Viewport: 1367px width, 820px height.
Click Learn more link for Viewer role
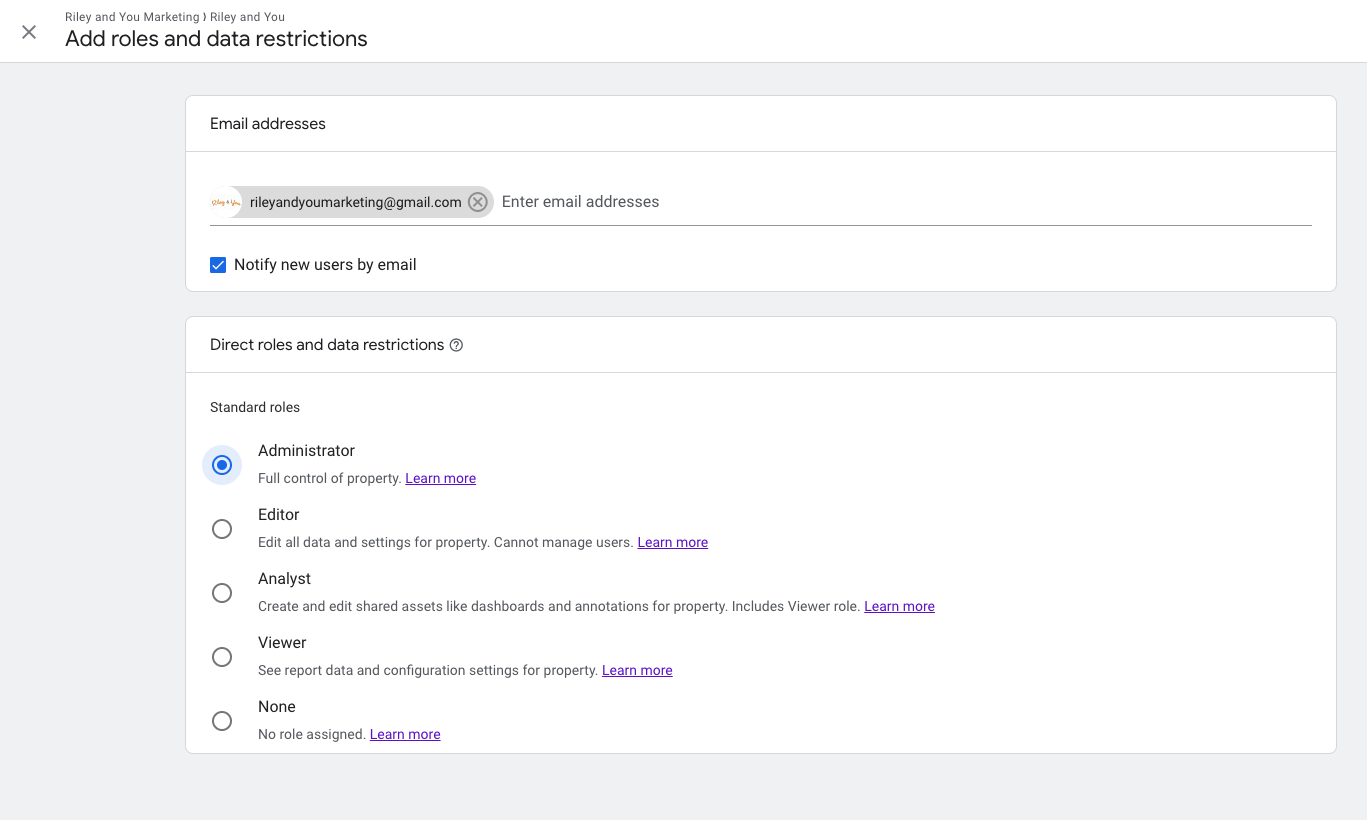(637, 671)
